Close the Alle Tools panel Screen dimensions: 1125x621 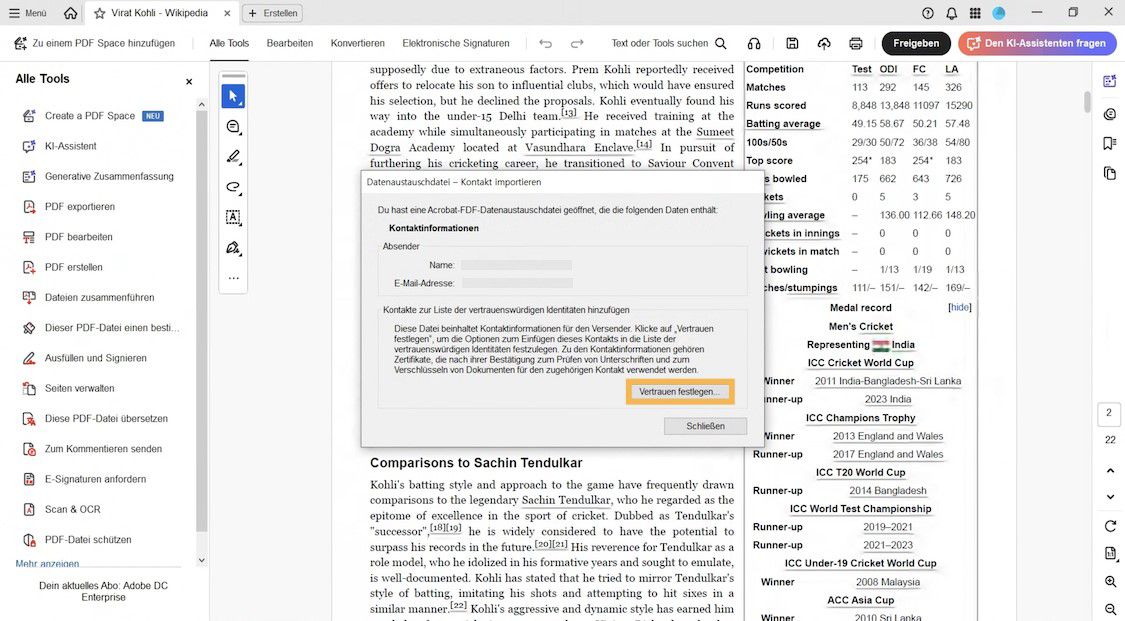(189, 82)
